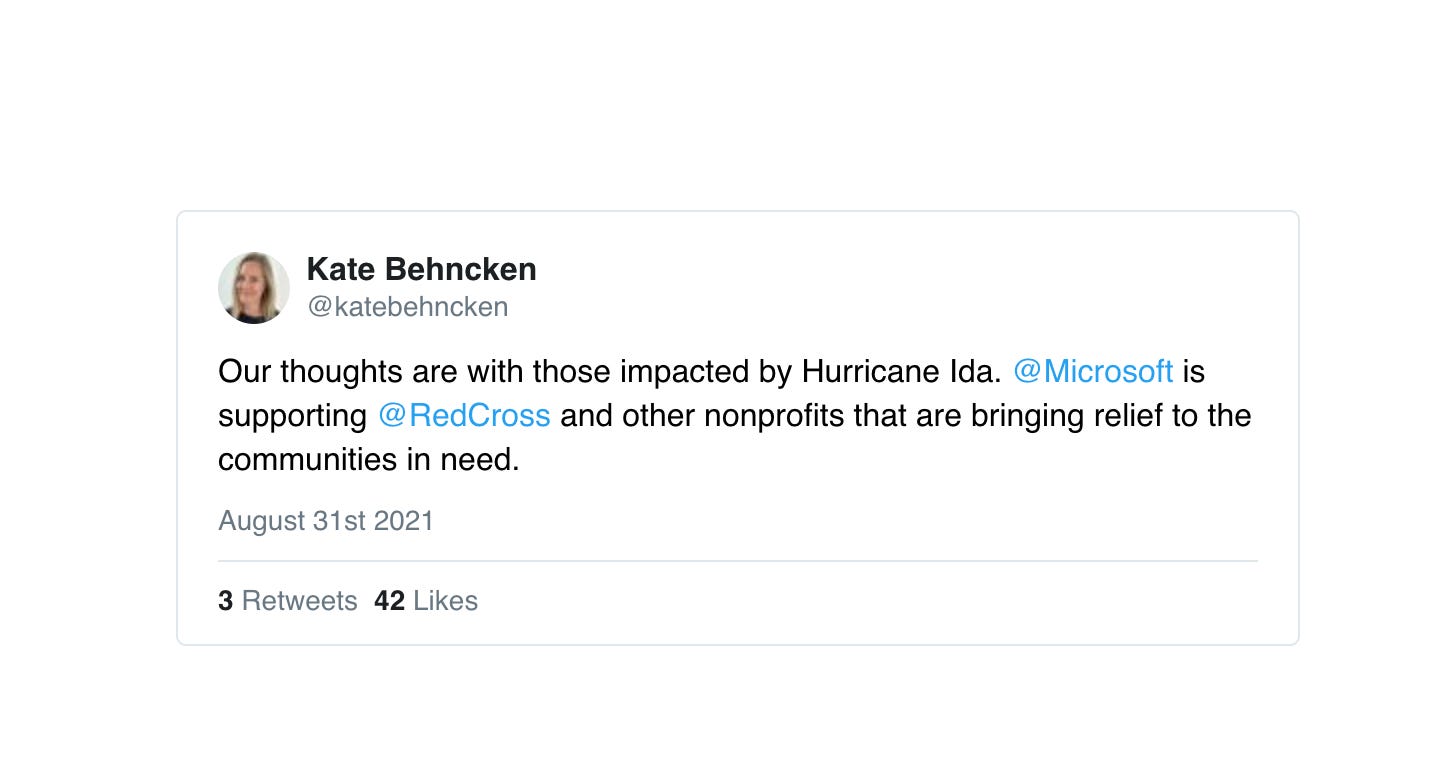
Task: View the 3 Retweets list
Action: [x=288, y=600]
